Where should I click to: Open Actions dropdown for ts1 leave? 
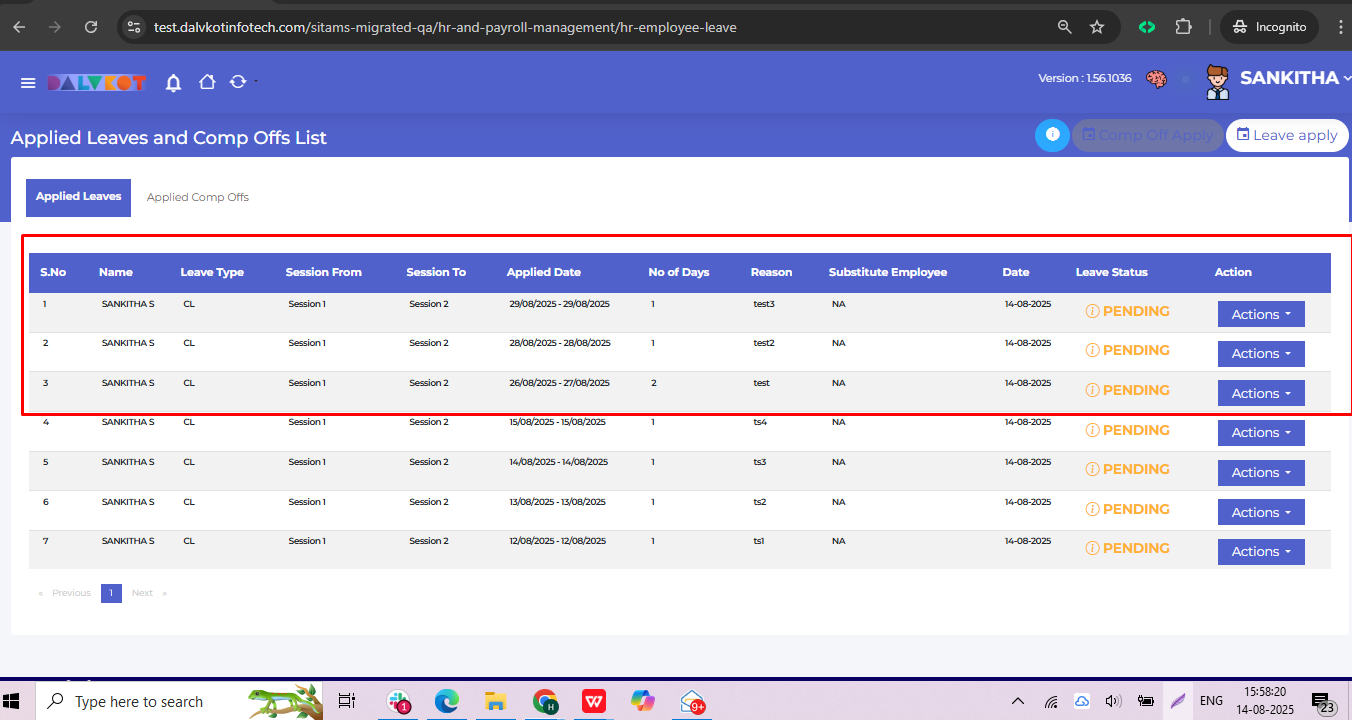[x=1260, y=551]
